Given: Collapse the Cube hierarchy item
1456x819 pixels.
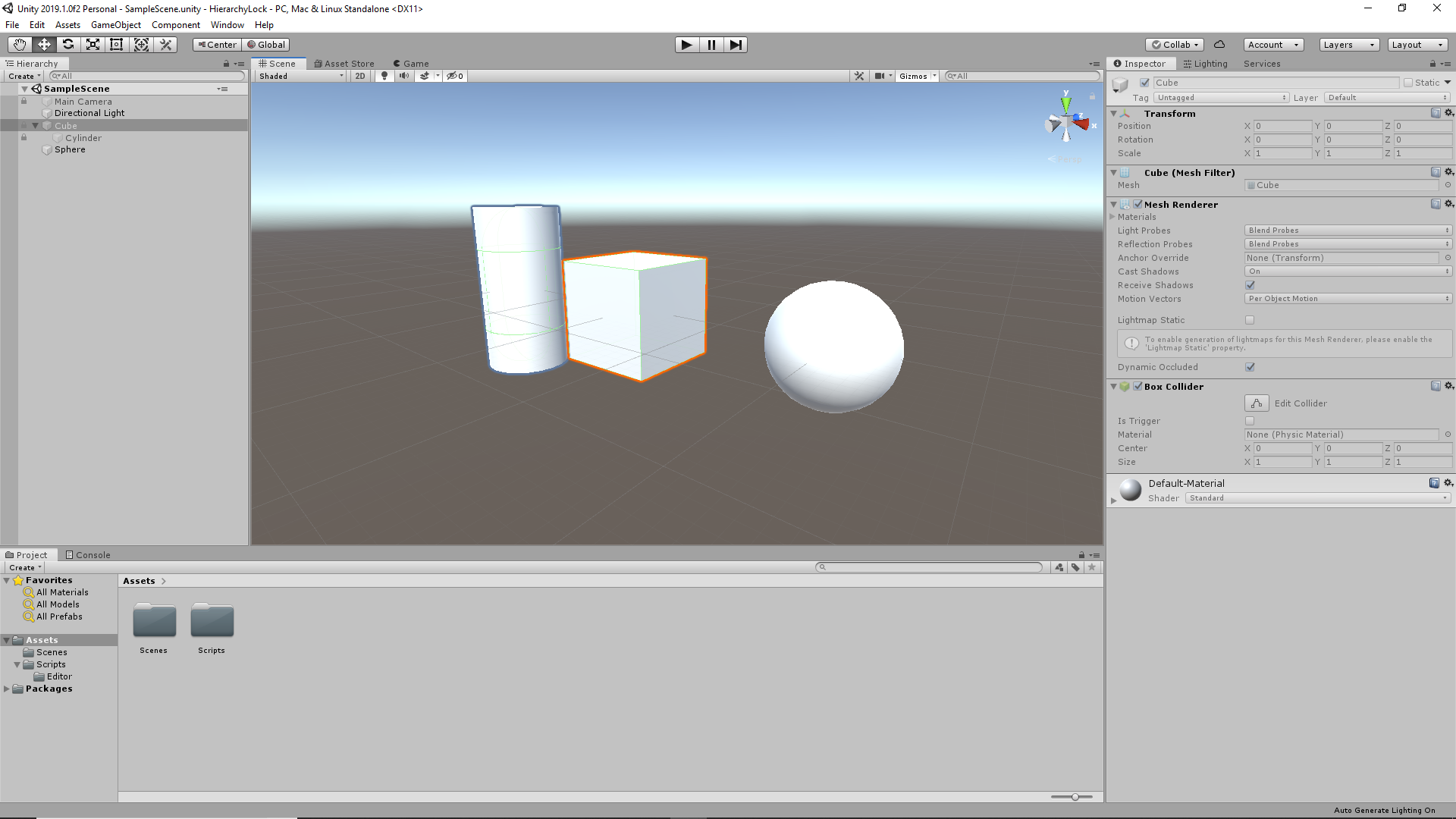Looking at the screenshot, I should click(x=36, y=126).
